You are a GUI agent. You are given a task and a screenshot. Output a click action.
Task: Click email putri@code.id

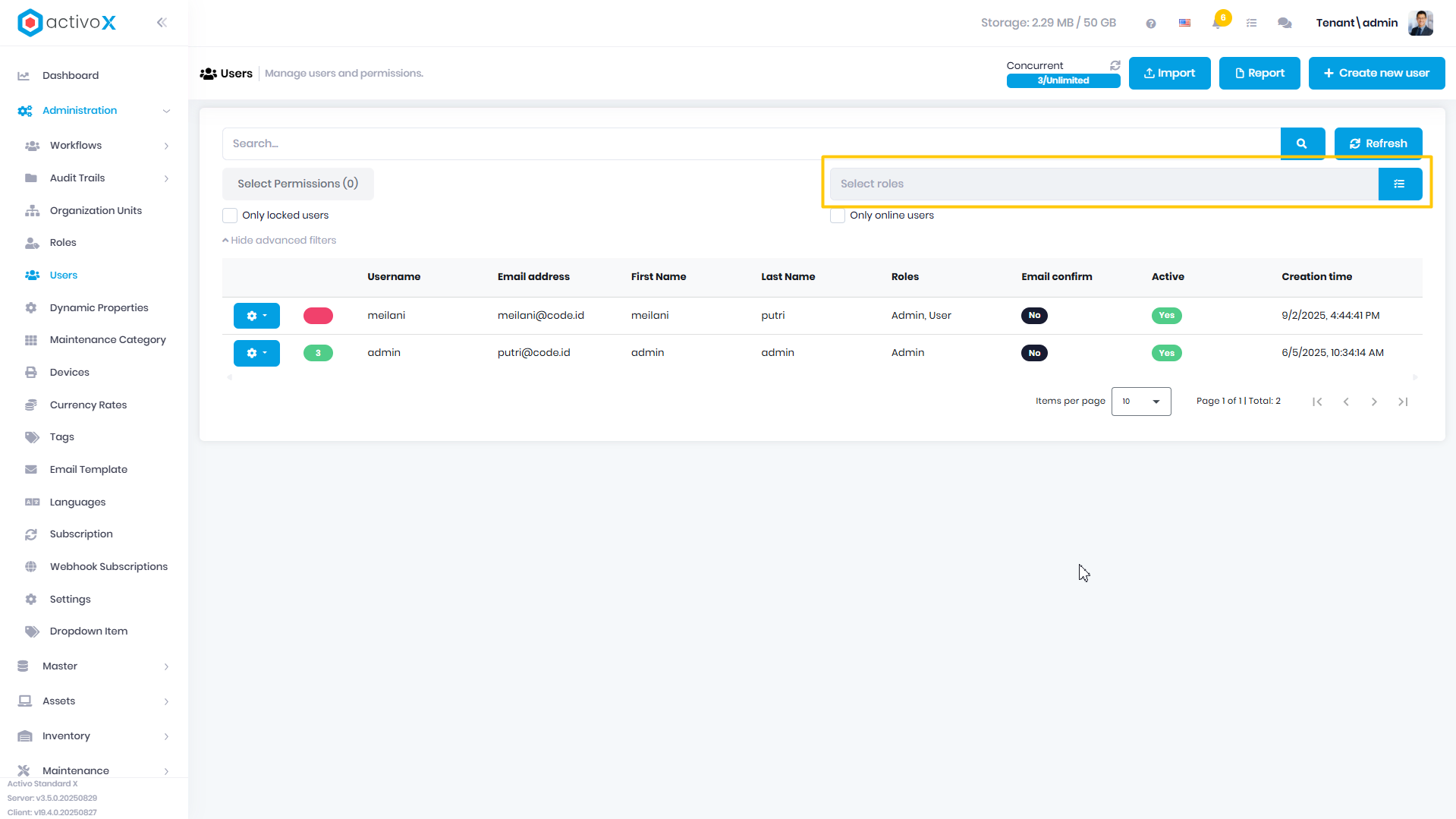533,353
